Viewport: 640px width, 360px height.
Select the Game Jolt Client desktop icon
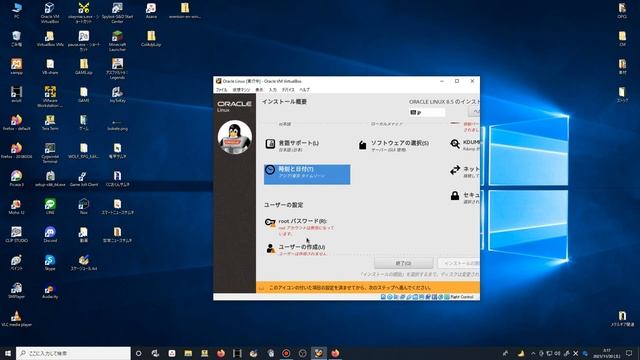coord(84,178)
